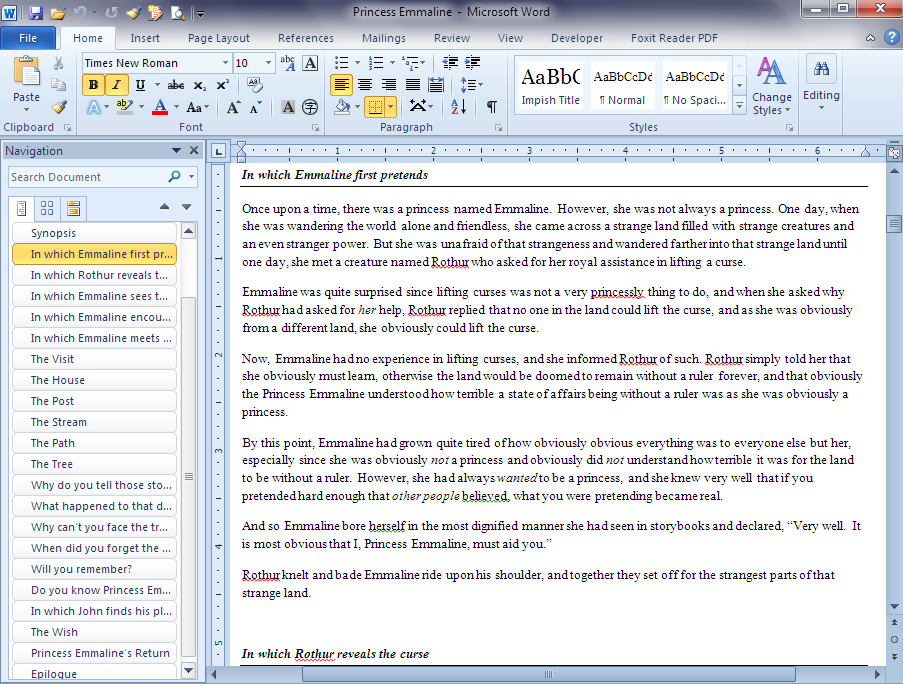Jump to Princess Emmaline's Return heading
Viewport: 903px width, 684px height.
tap(94, 653)
